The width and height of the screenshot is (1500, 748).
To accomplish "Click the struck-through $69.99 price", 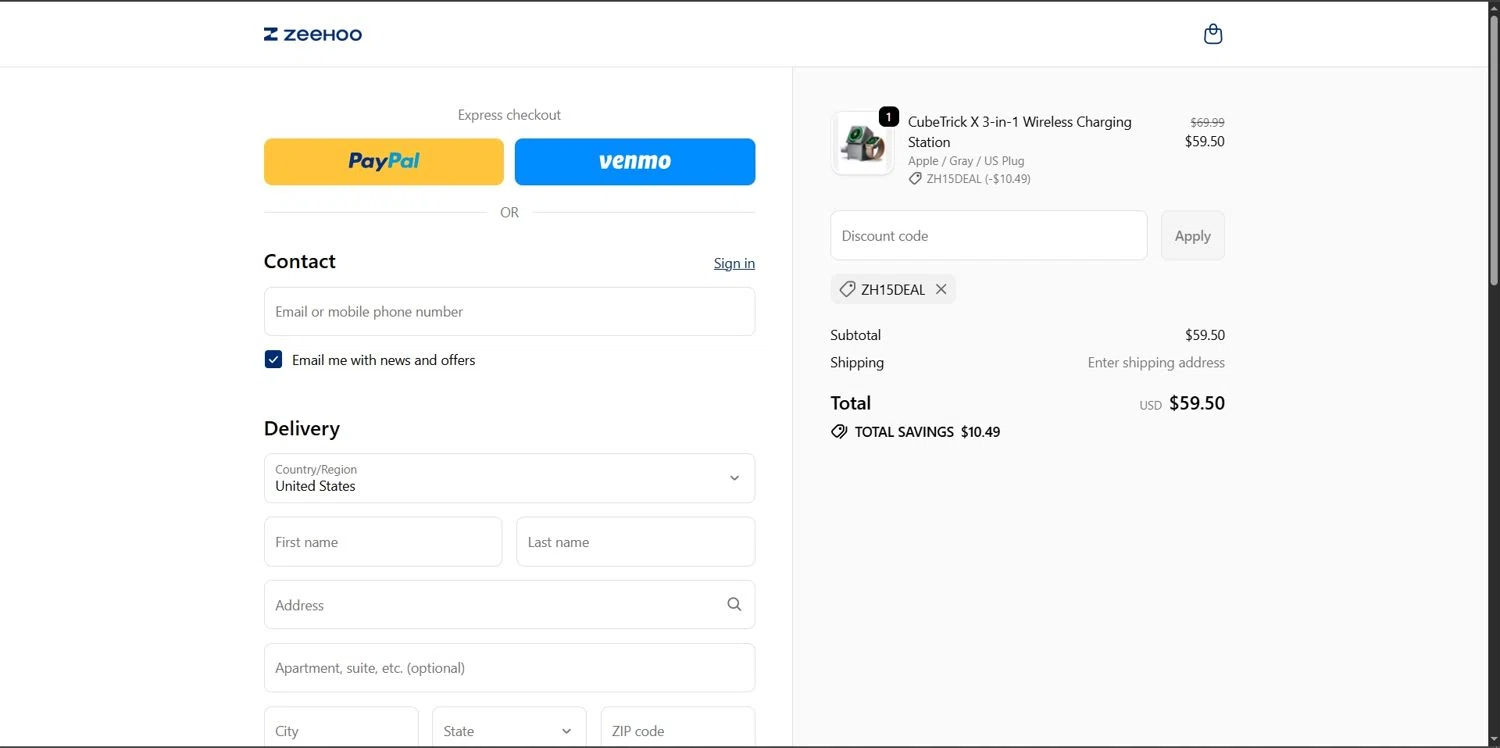I will click(x=1207, y=122).
